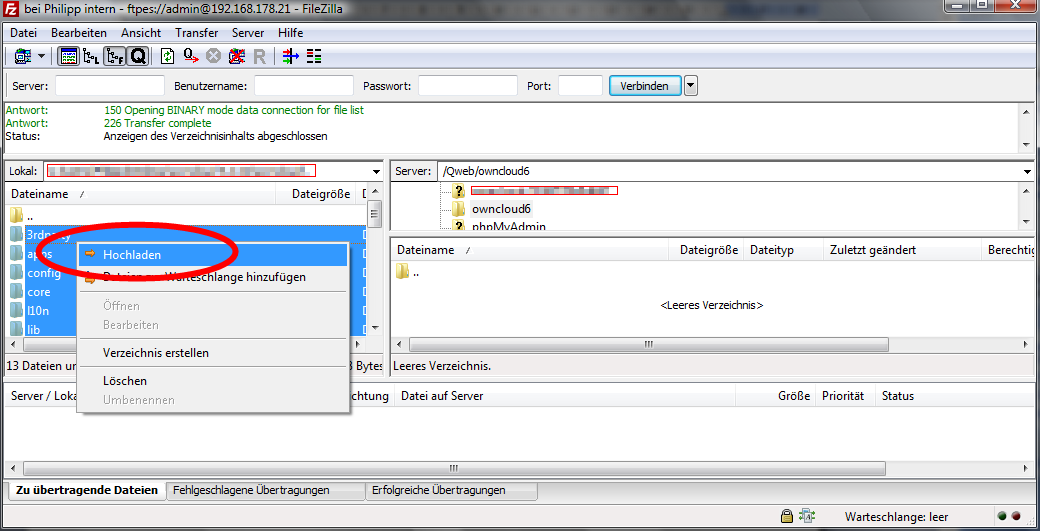Screen dimensions: 1040x531
Task: Expand the Lokal path dropdown
Action: [x=376, y=172]
